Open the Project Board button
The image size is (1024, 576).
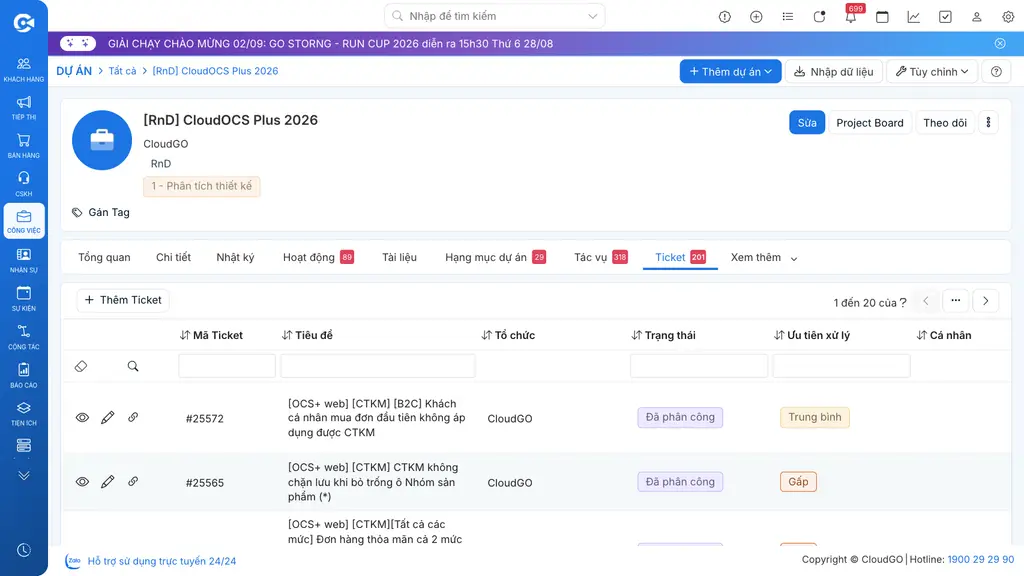coord(869,123)
